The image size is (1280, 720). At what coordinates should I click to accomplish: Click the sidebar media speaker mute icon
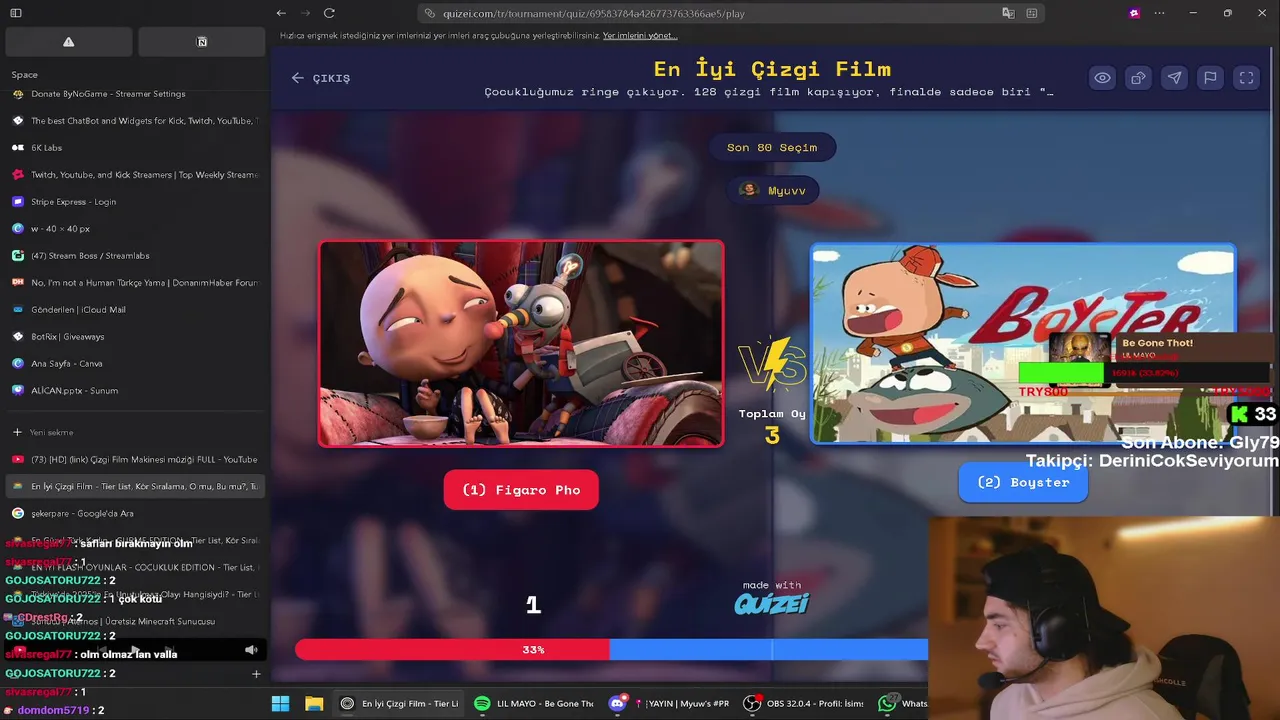coord(251,650)
